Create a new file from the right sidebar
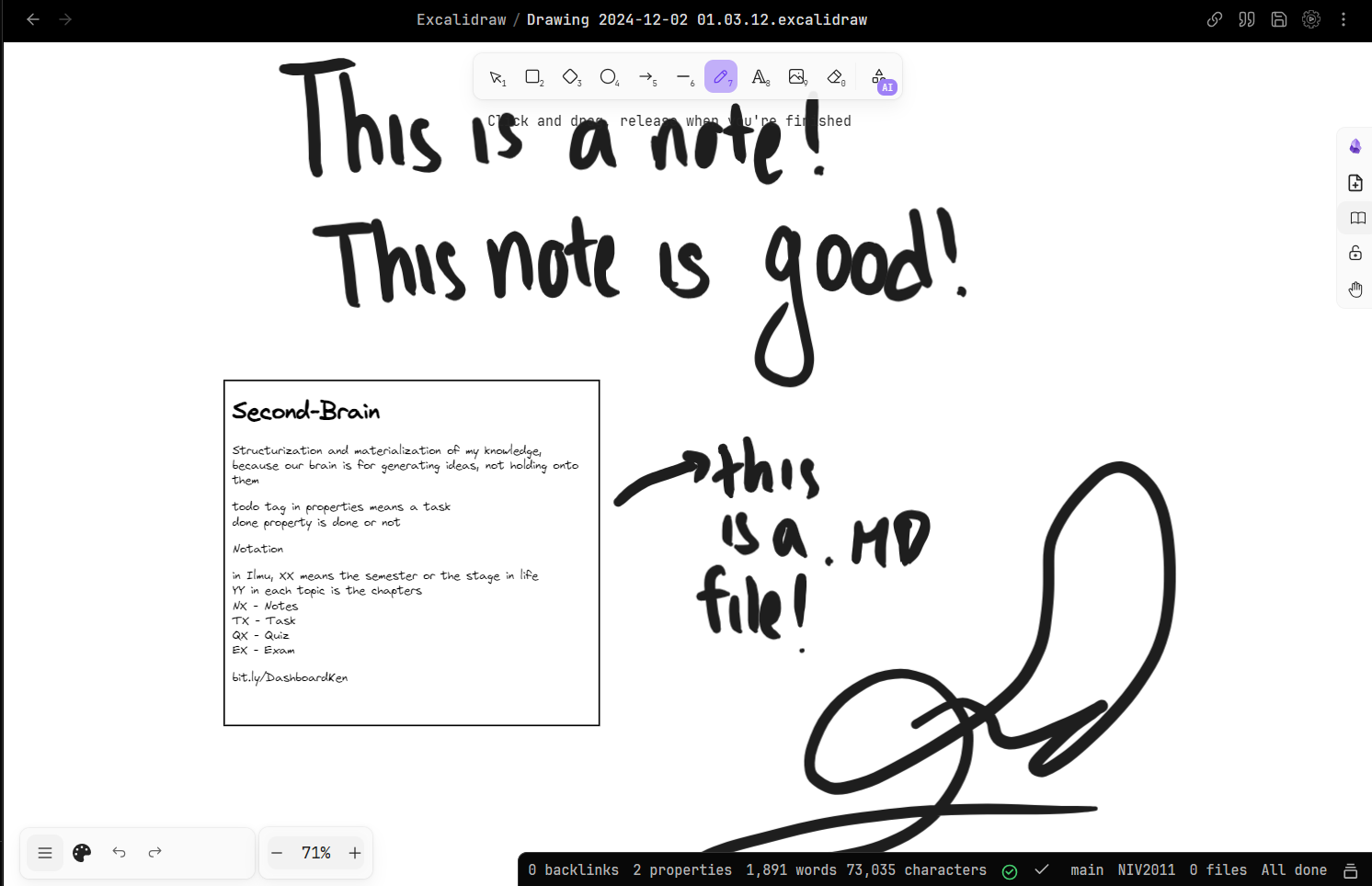The height and width of the screenshot is (886, 1372). tap(1355, 182)
